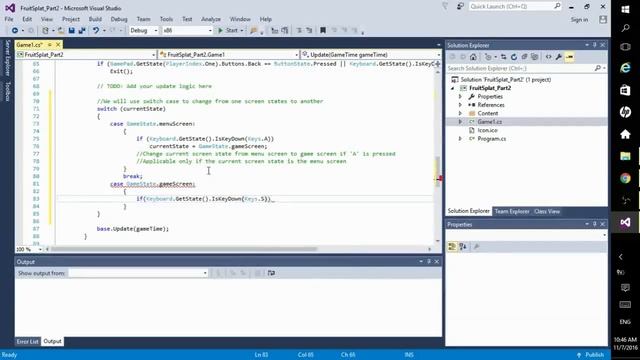The height and width of the screenshot is (360, 640).
Task: Click the View Code icon in Solution Explorer
Action: pos(549,57)
